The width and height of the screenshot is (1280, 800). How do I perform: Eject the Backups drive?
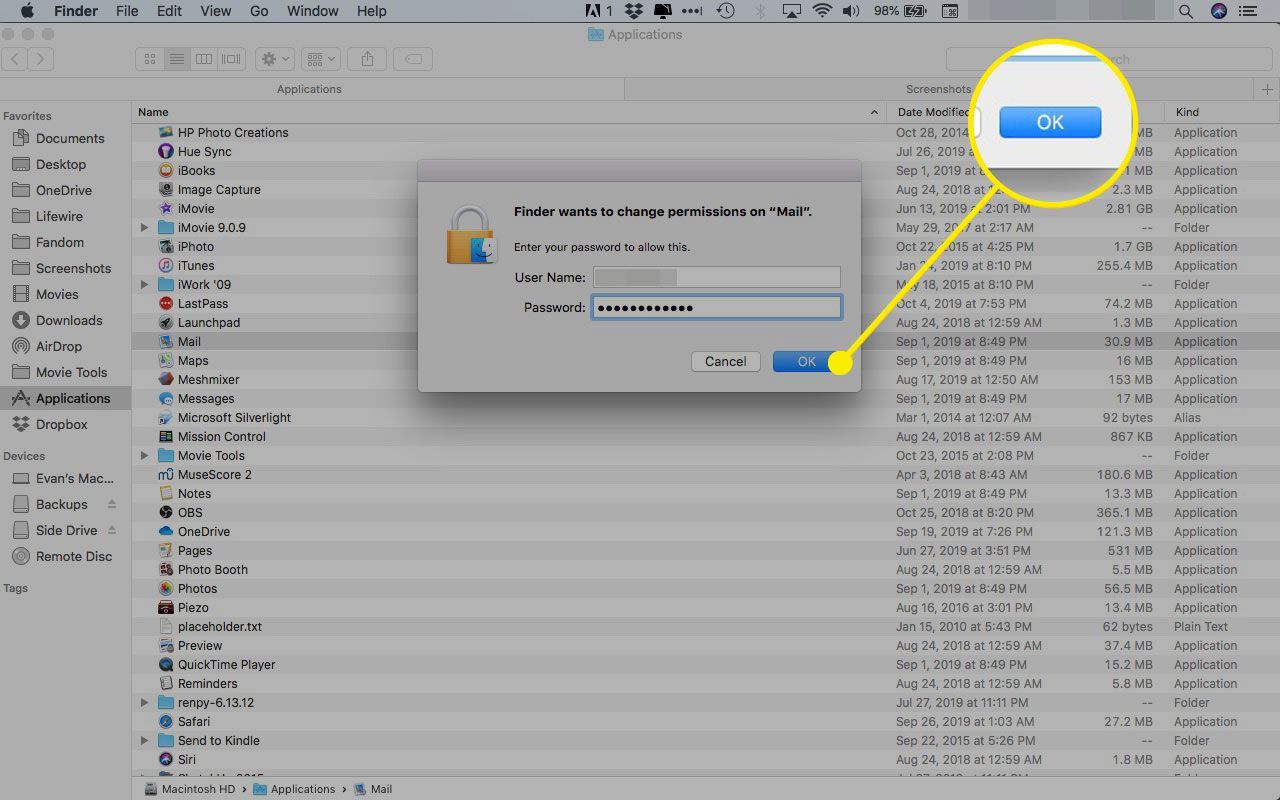(112, 504)
